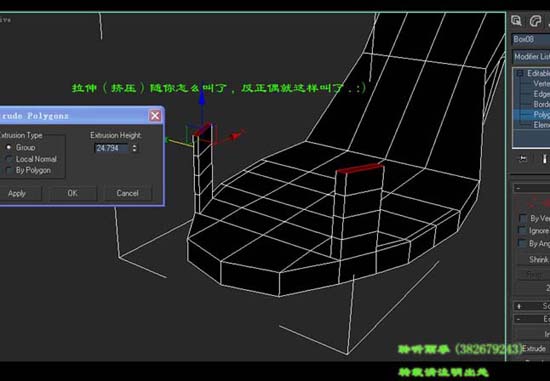Viewport: 550px width, 381px height.
Task: Click the Apply button in the Extrude Polygons dialog
Action: (18, 193)
